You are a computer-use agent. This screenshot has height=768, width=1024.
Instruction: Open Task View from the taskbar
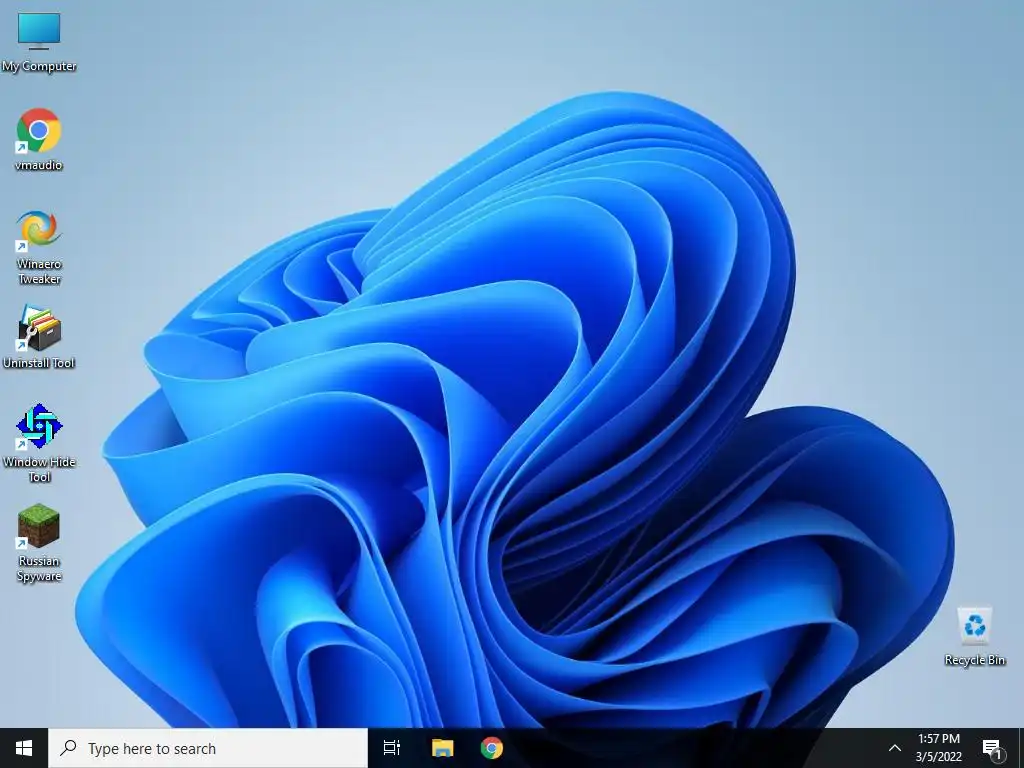point(392,748)
